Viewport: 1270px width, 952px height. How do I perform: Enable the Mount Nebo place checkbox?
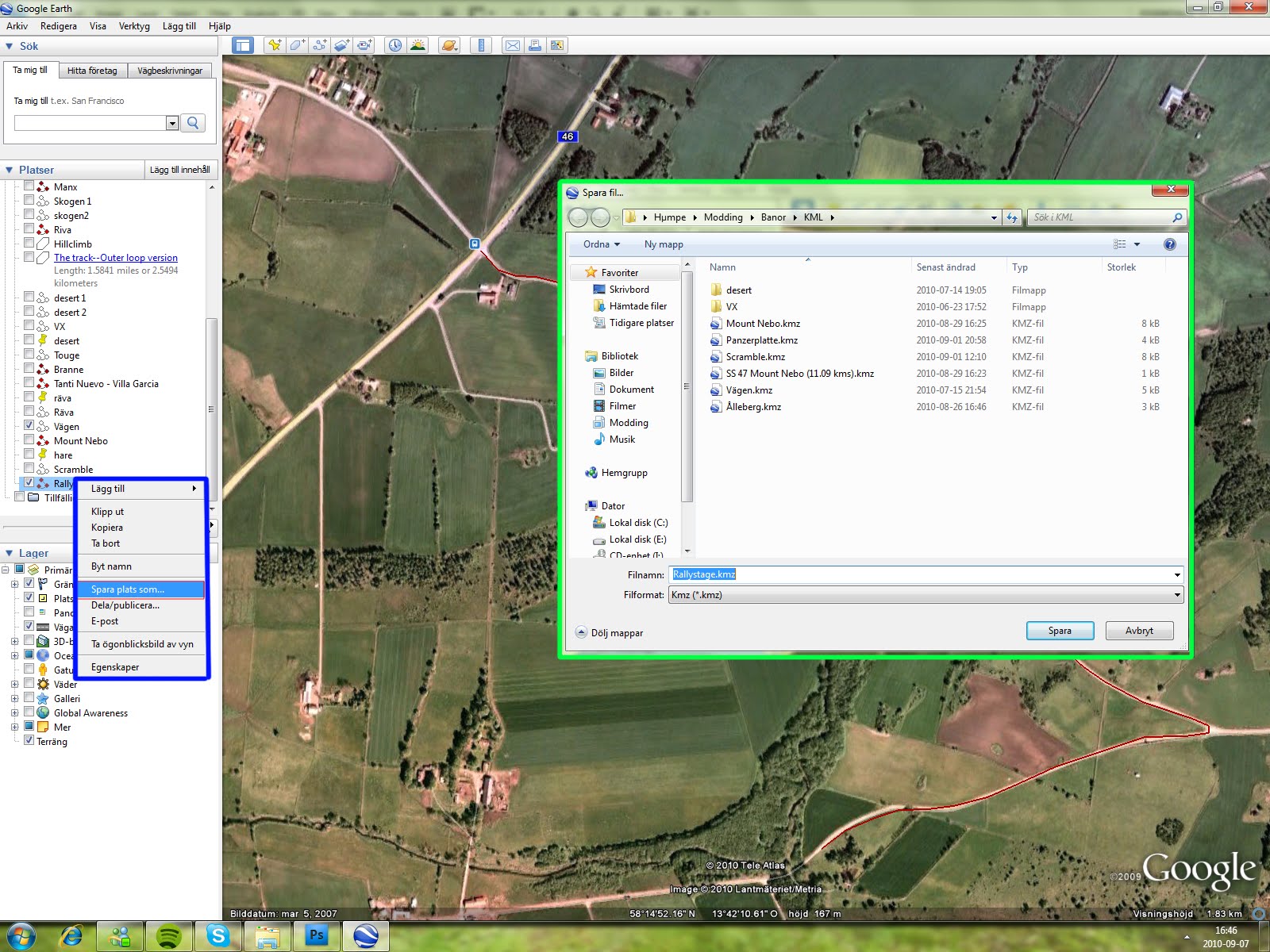coord(29,440)
